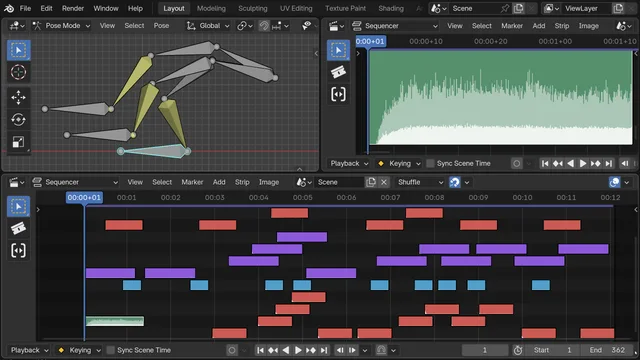Play animation reversed in bottom playback
The image size is (640, 360).
(286, 350)
